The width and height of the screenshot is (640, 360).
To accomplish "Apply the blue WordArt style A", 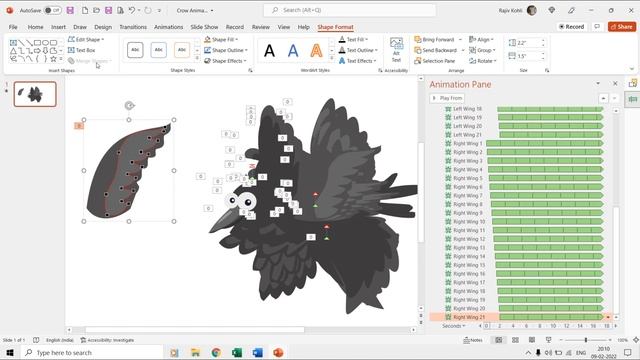I will click(x=293, y=51).
